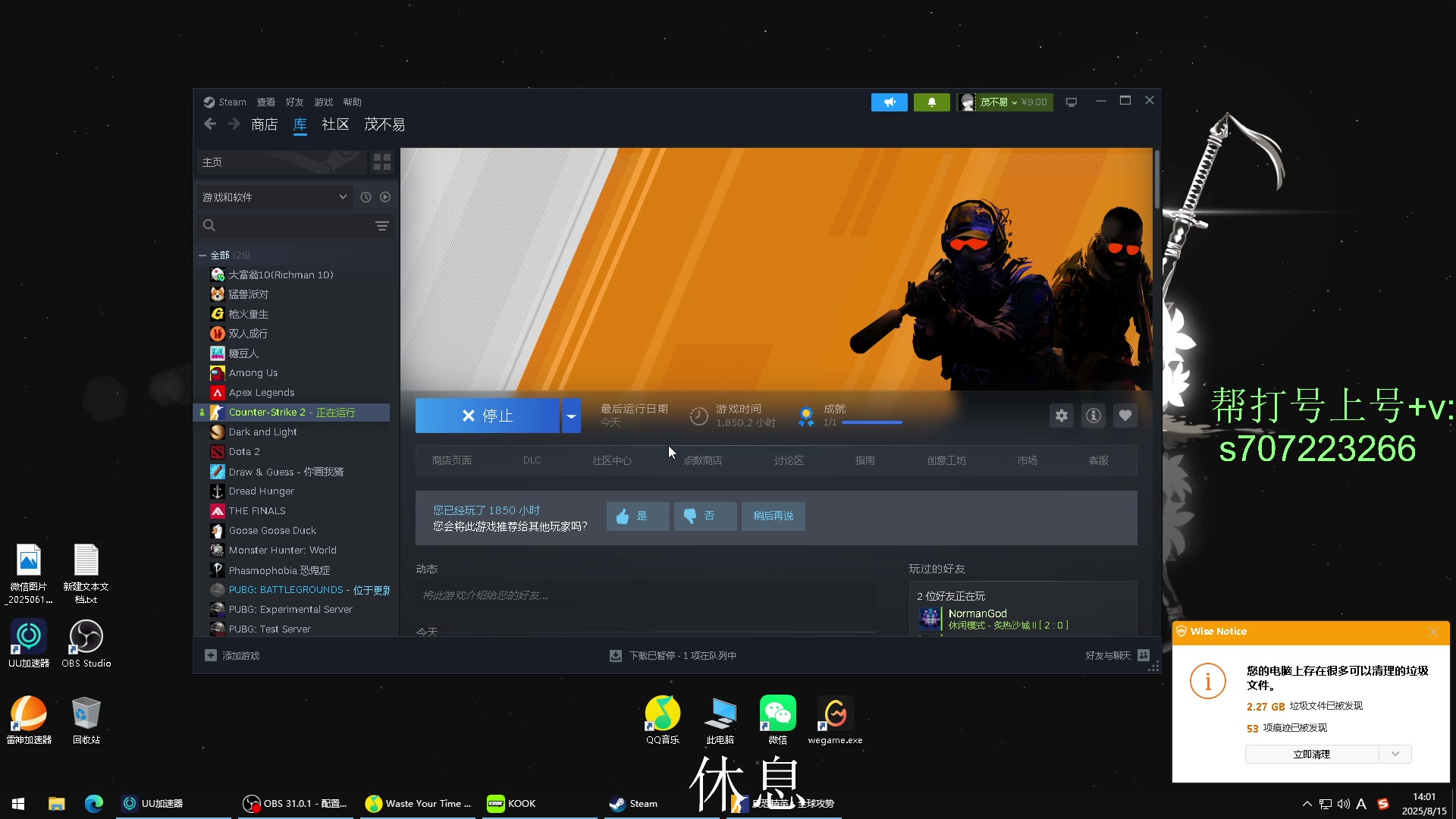This screenshot has height=819, width=1456.
Task: Click the thumbs-up yes button
Action: click(638, 516)
